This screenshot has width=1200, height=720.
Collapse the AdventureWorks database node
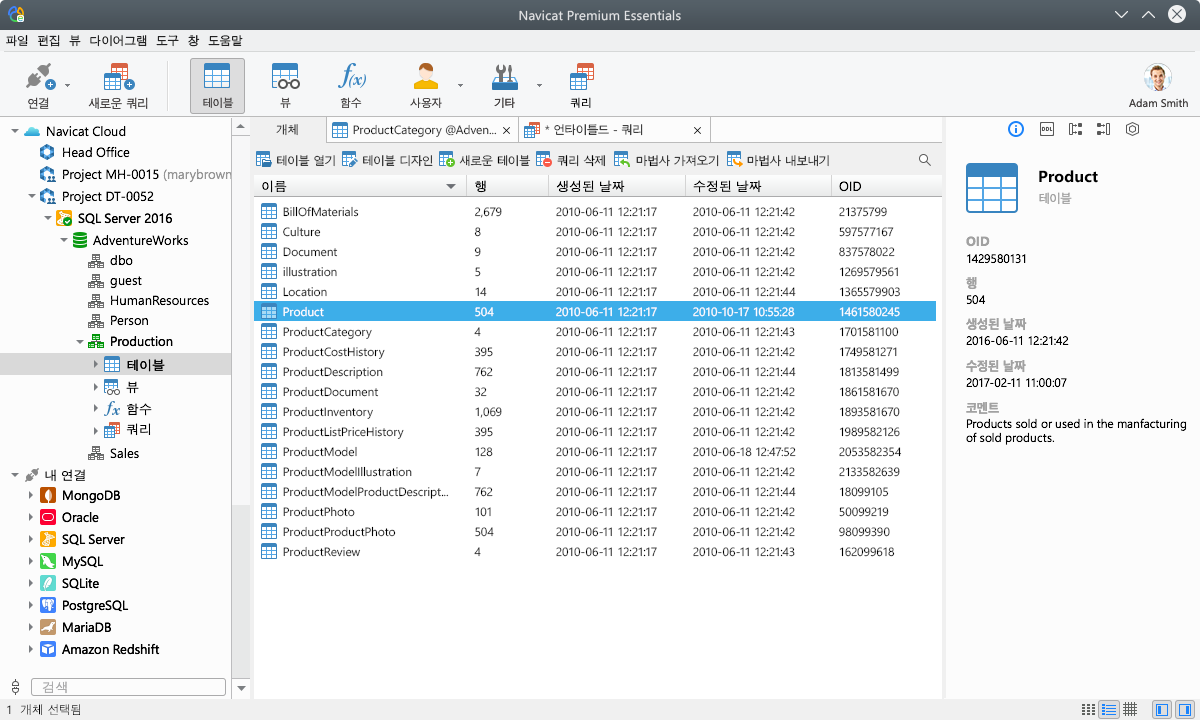click(63, 240)
